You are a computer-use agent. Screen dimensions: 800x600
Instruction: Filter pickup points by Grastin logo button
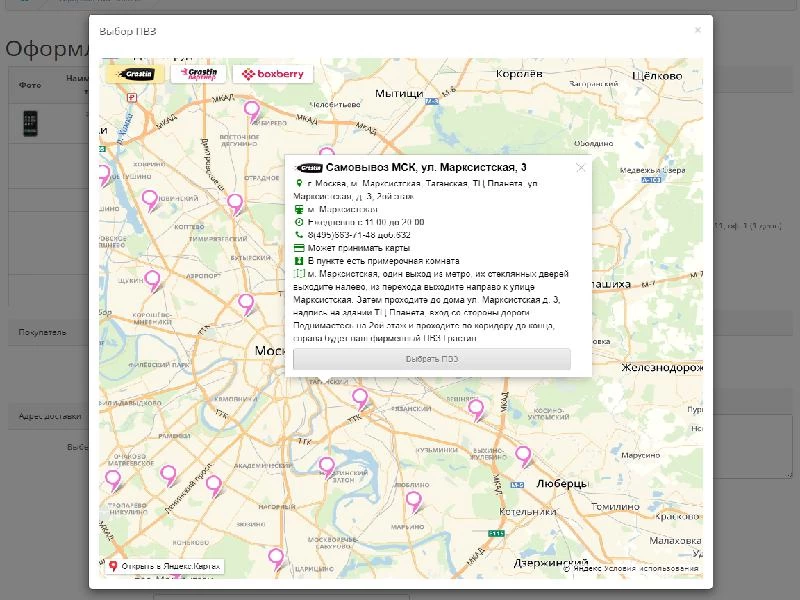[135, 74]
